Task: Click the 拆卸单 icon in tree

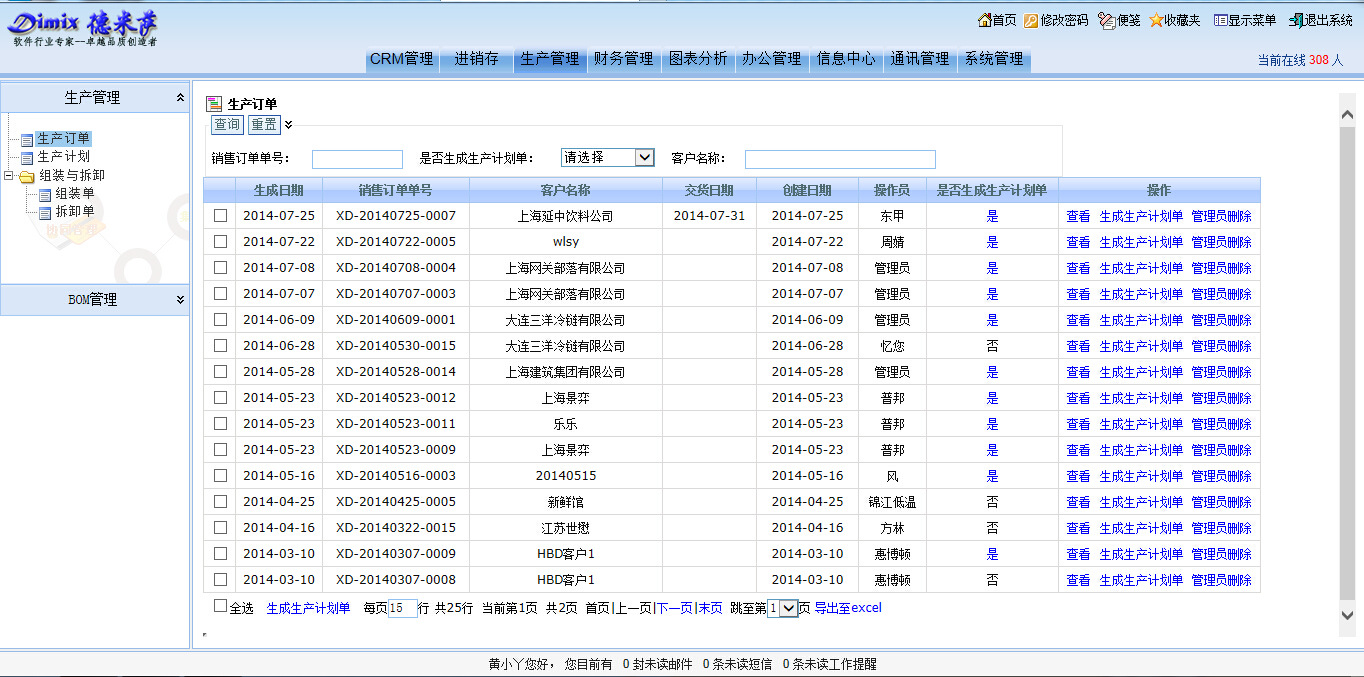Action: click(45, 212)
